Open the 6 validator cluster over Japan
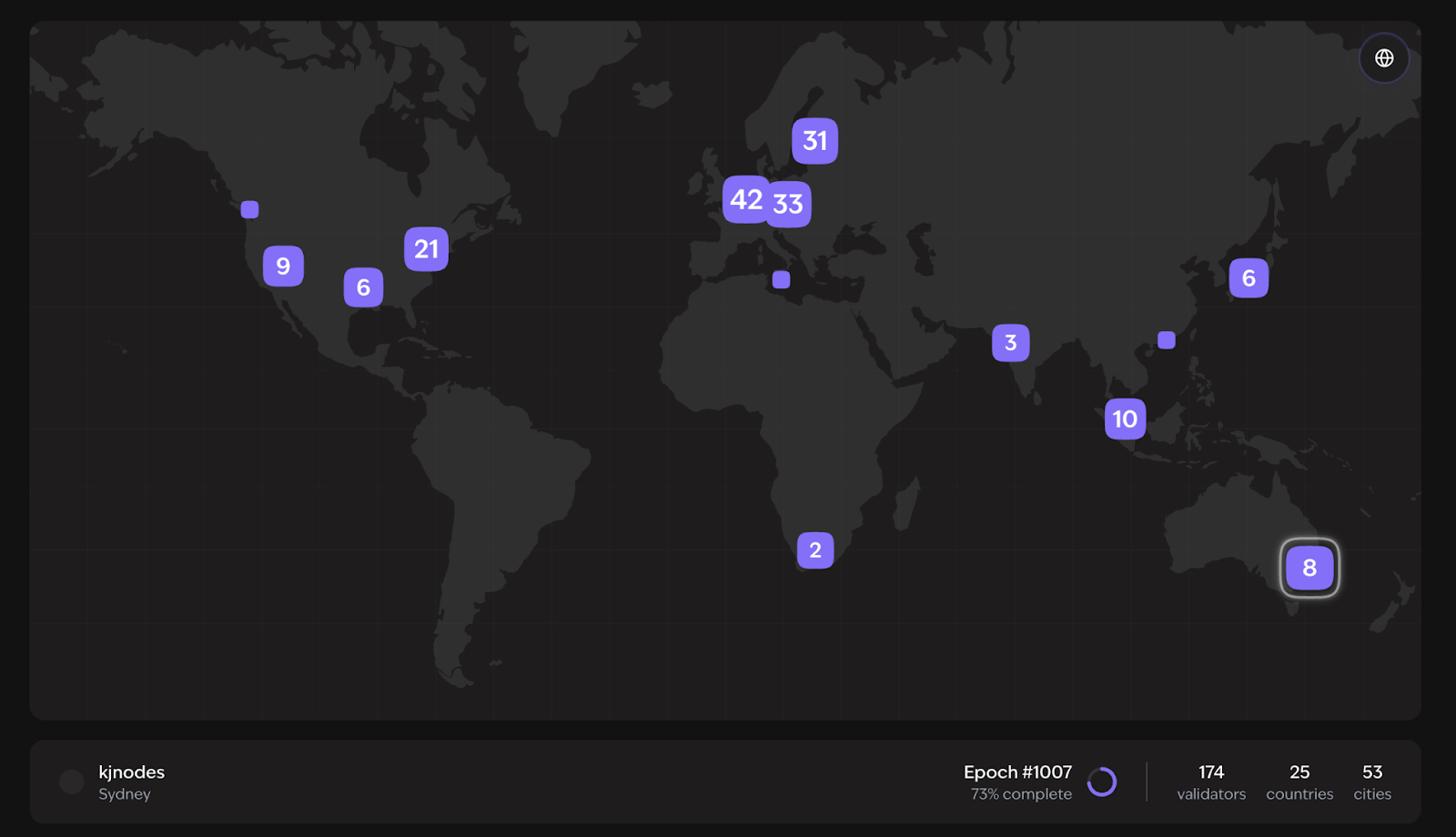Image resolution: width=1456 pixels, height=837 pixels. point(1249,278)
